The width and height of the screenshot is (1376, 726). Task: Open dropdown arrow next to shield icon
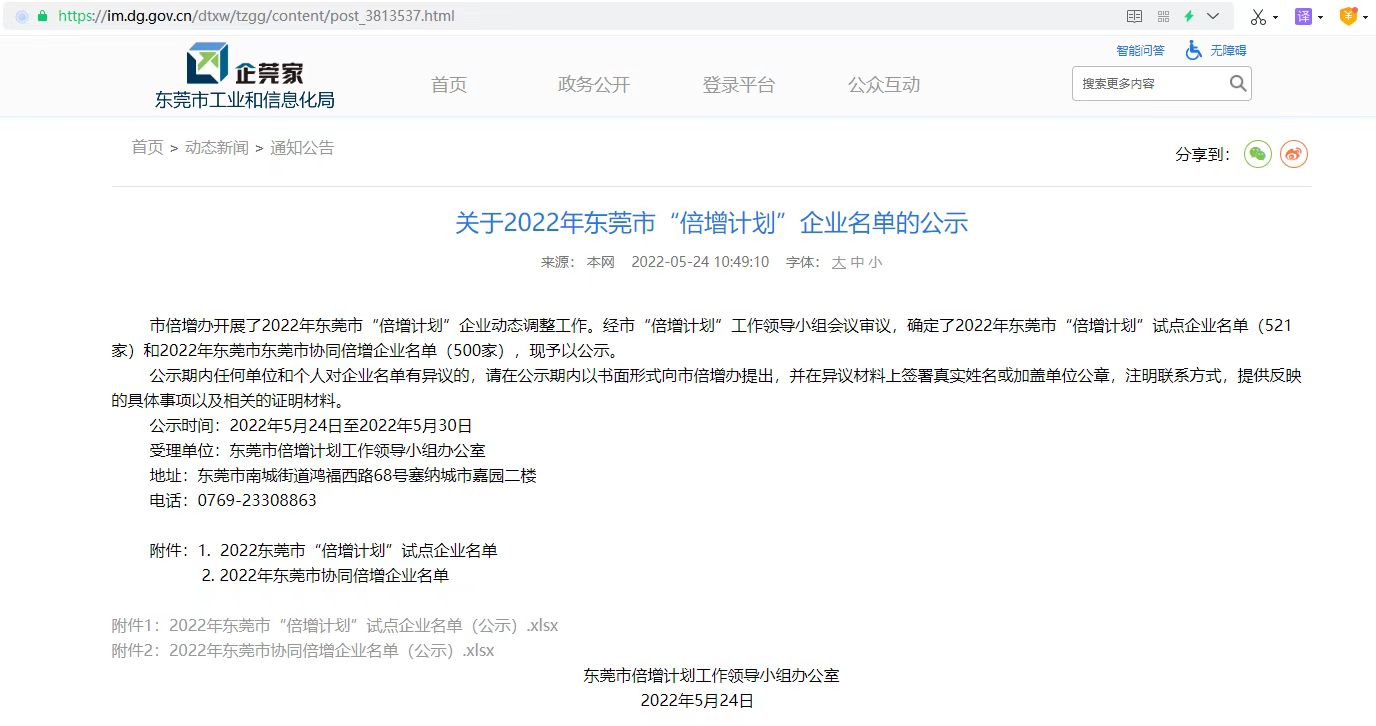(x=1365, y=18)
